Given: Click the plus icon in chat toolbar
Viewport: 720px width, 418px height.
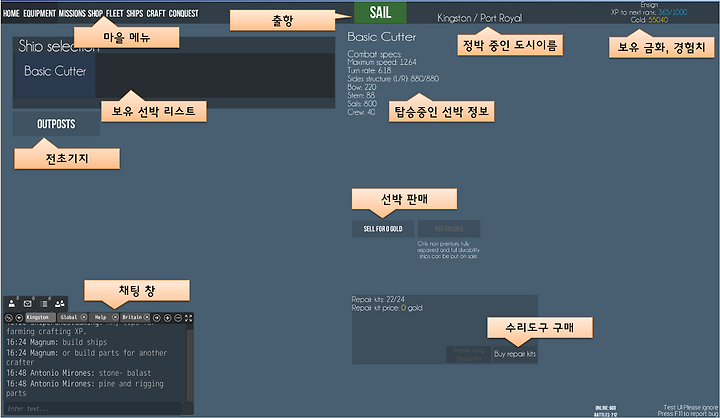Looking at the screenshot, I should click(x=168, y=318).
